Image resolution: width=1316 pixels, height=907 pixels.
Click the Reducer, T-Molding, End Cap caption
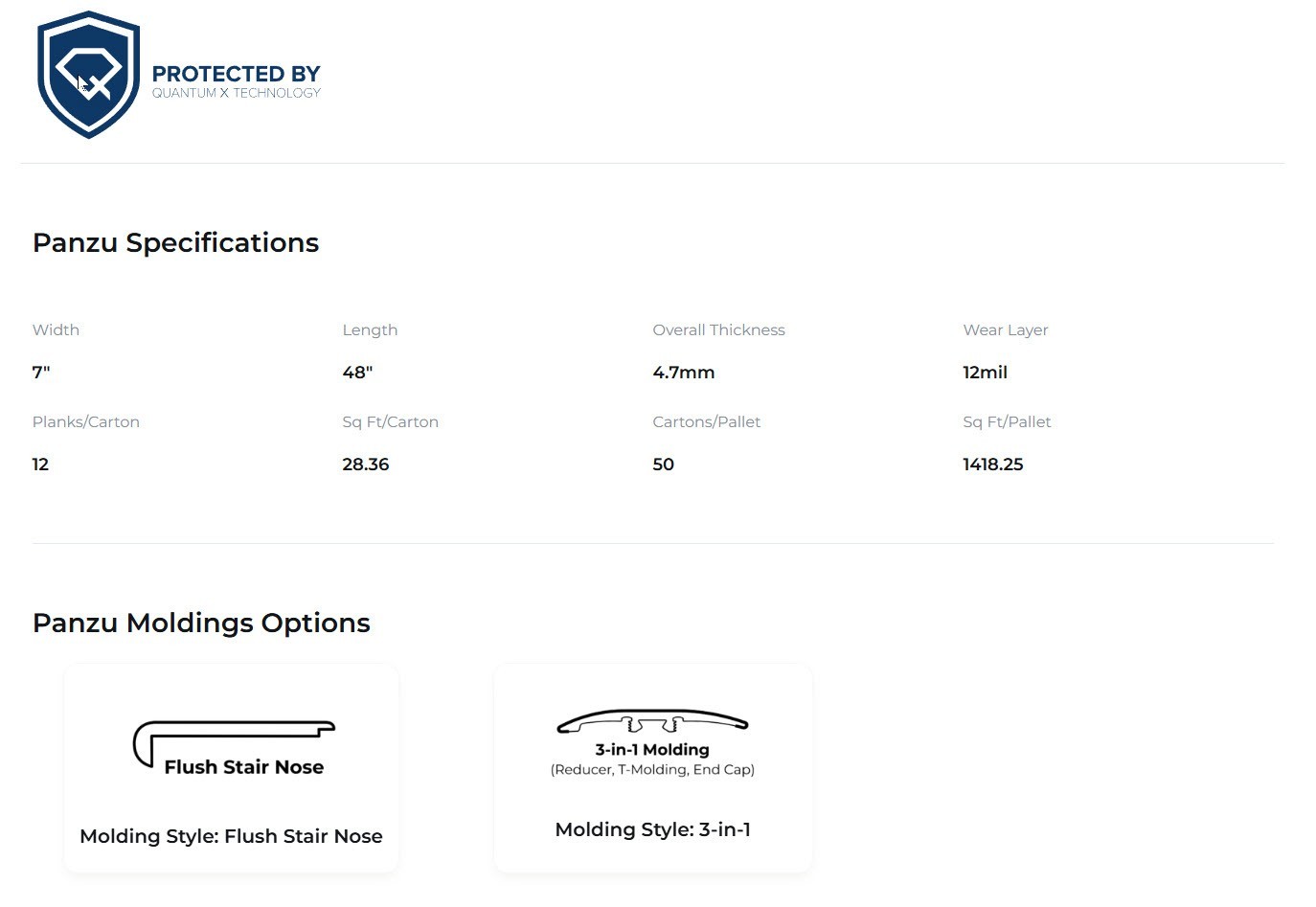point(652,770)
